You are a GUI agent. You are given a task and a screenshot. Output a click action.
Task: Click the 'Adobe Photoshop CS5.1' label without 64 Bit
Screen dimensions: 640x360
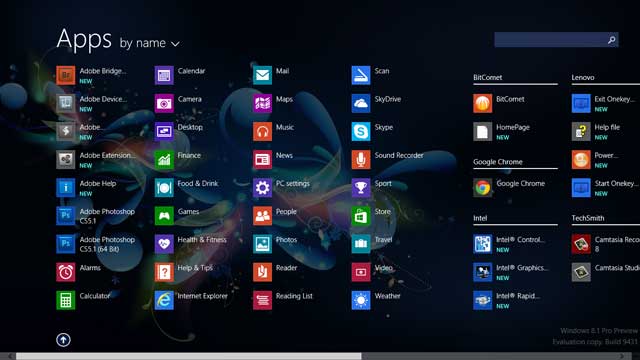[107, 216]
